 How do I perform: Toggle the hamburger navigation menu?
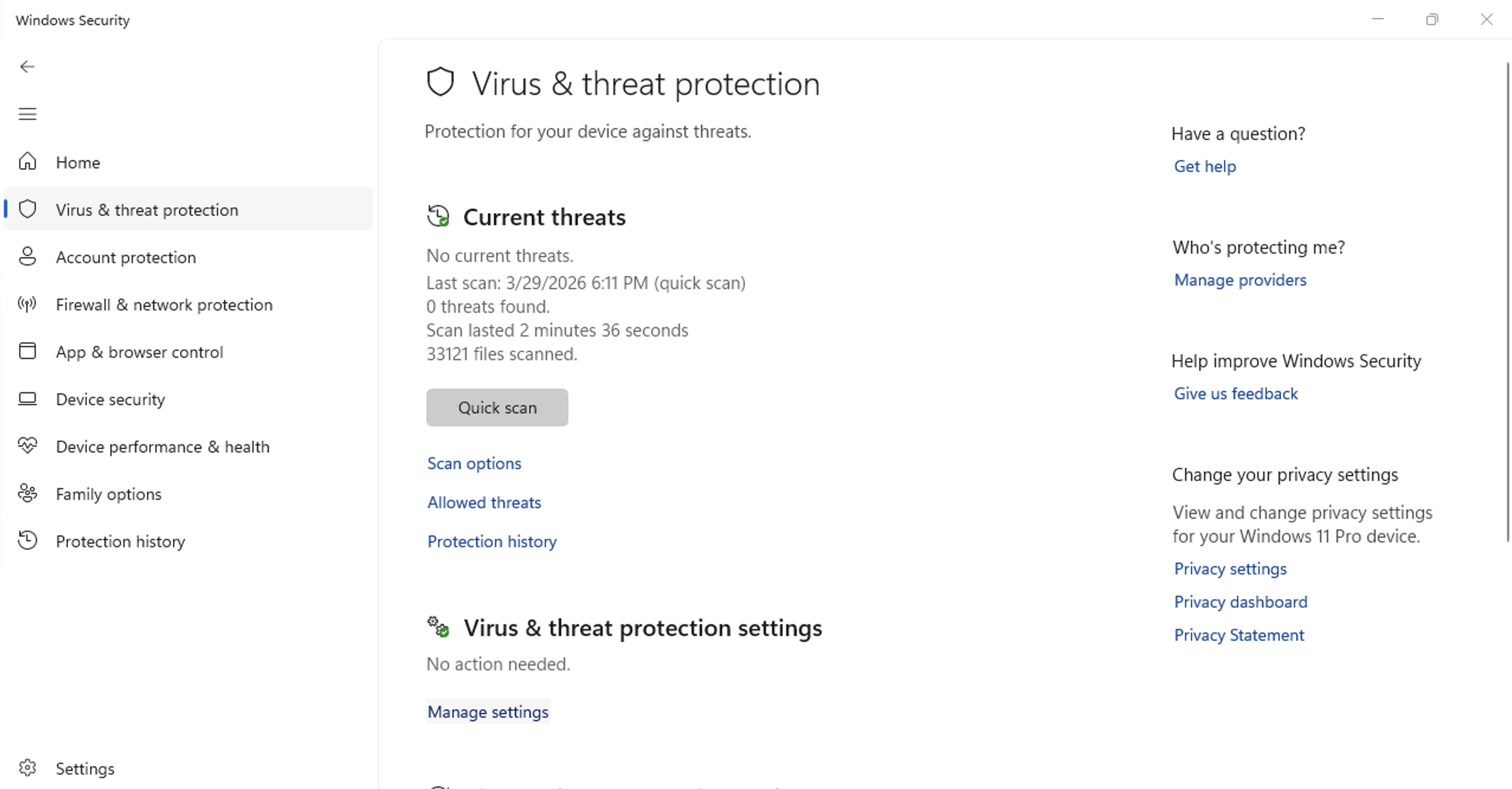click(x=27, y=114)
